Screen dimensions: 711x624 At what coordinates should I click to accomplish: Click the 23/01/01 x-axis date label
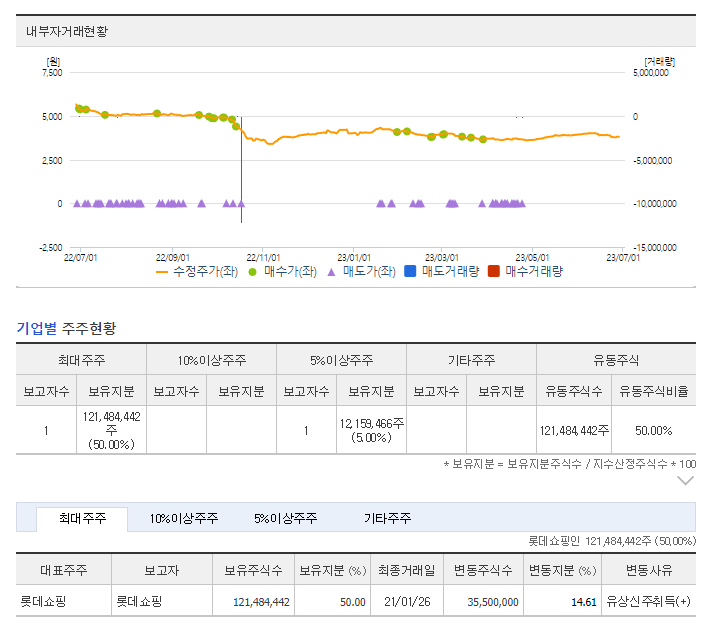click(354, 258)
